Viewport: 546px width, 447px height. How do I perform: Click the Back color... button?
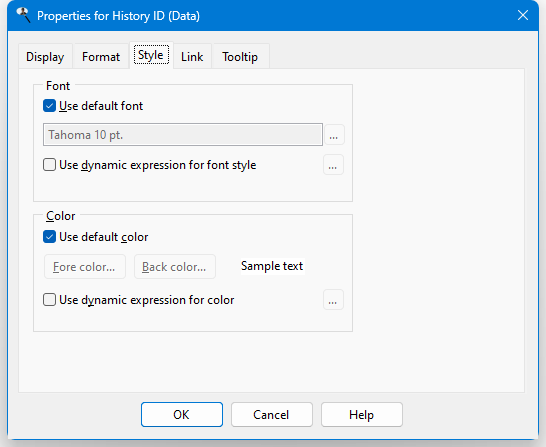click(x=175, y=267)
